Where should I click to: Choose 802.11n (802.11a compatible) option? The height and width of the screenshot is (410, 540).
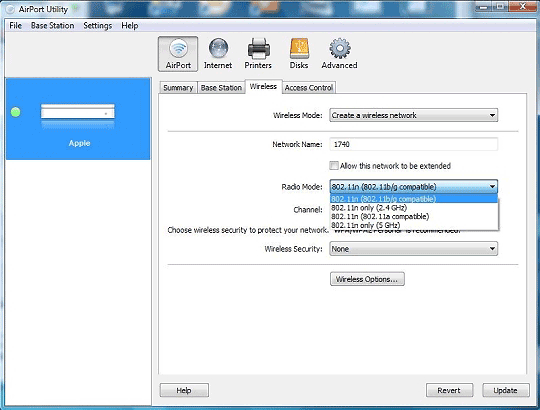(x=414, y=217)
